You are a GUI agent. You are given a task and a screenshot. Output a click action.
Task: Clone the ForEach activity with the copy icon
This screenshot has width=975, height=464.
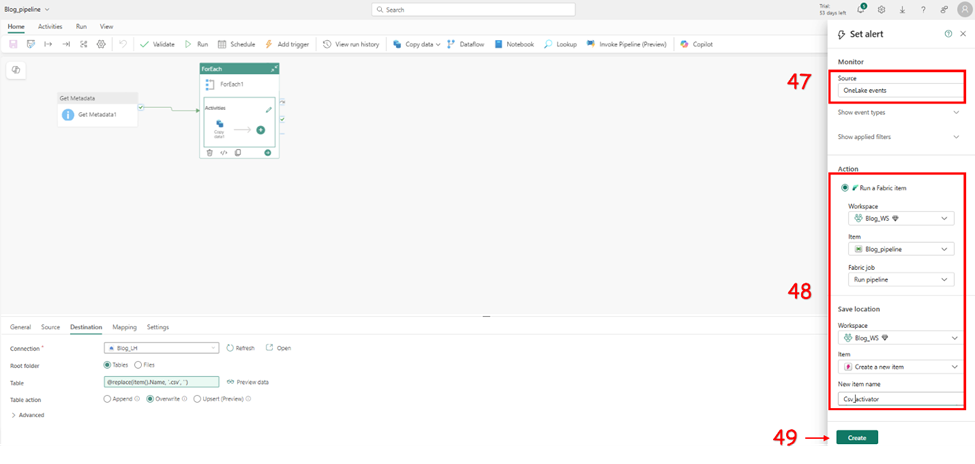(x=238, y=152)
